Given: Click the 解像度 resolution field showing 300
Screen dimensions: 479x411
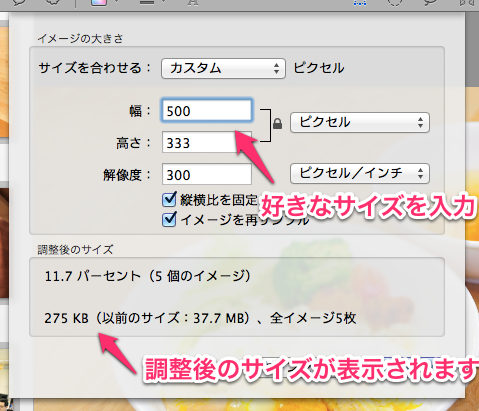Looking at the screenshot, I should 207,174.
